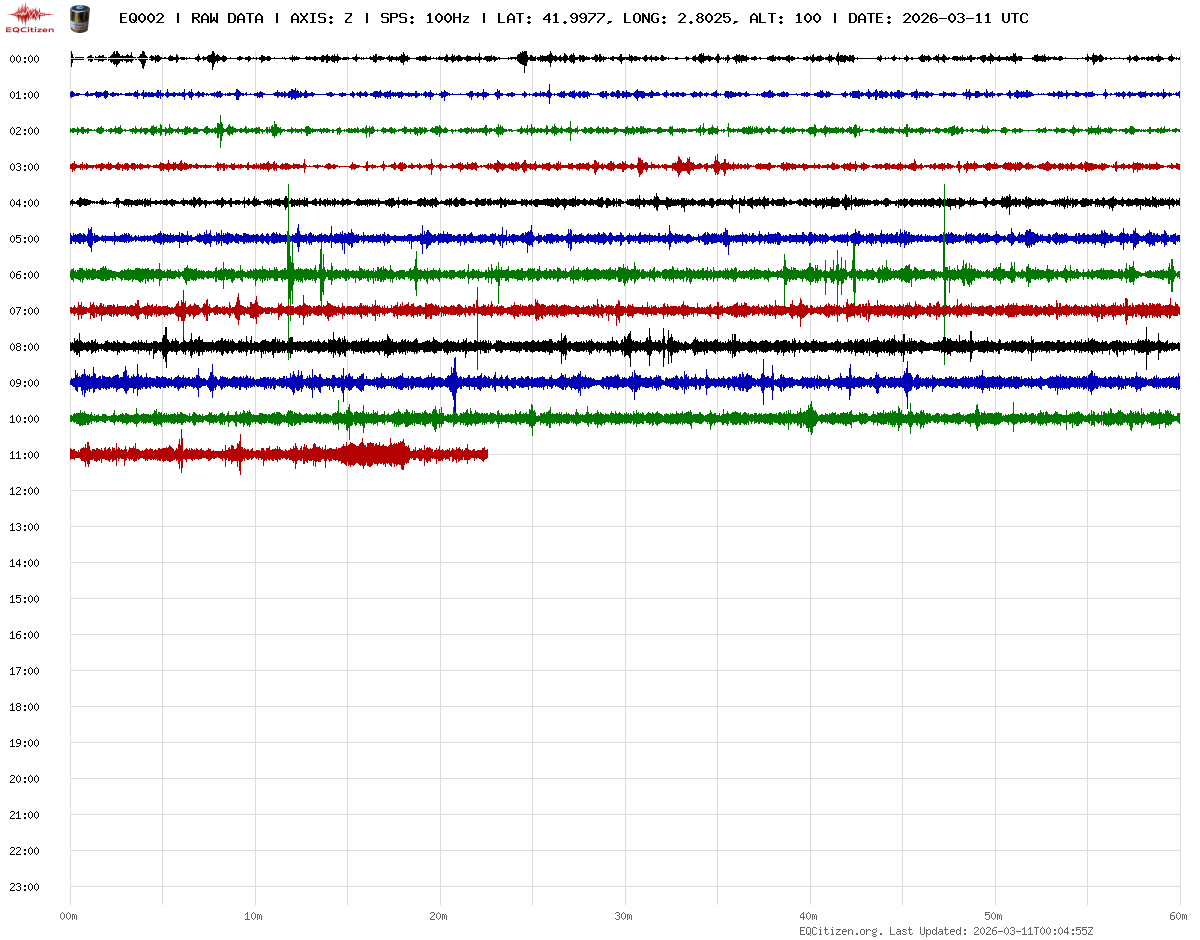Click the 30m mark on minute axis
Viewport: 1200px width, 940px height.
[623, 916]
